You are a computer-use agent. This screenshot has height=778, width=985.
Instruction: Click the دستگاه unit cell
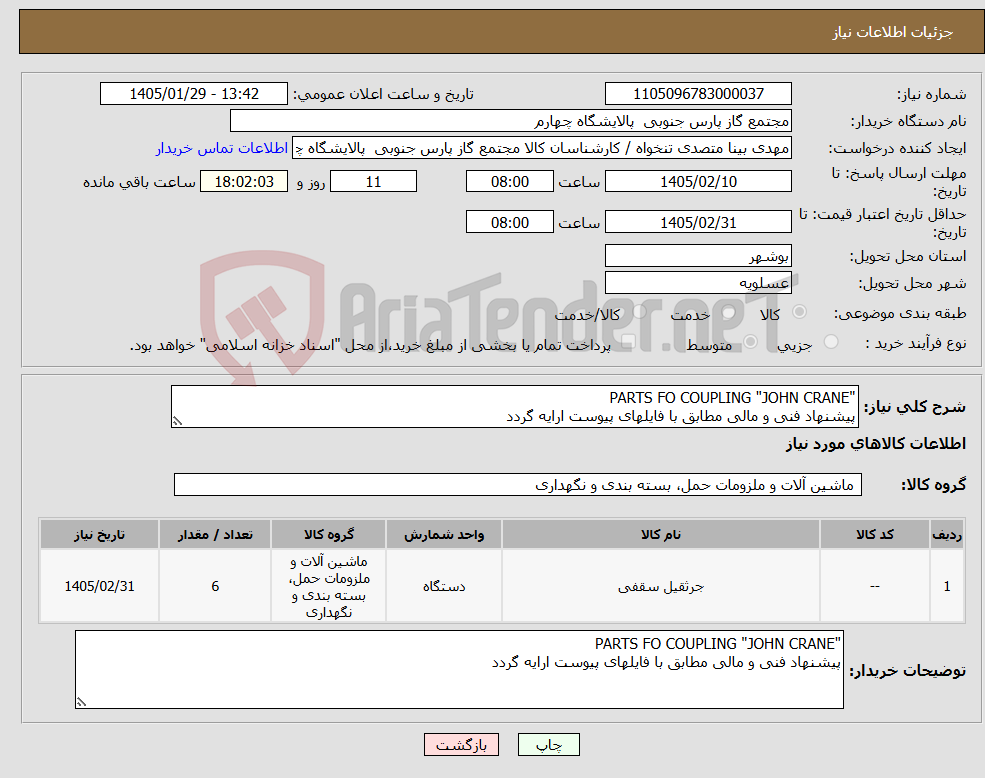444,586
